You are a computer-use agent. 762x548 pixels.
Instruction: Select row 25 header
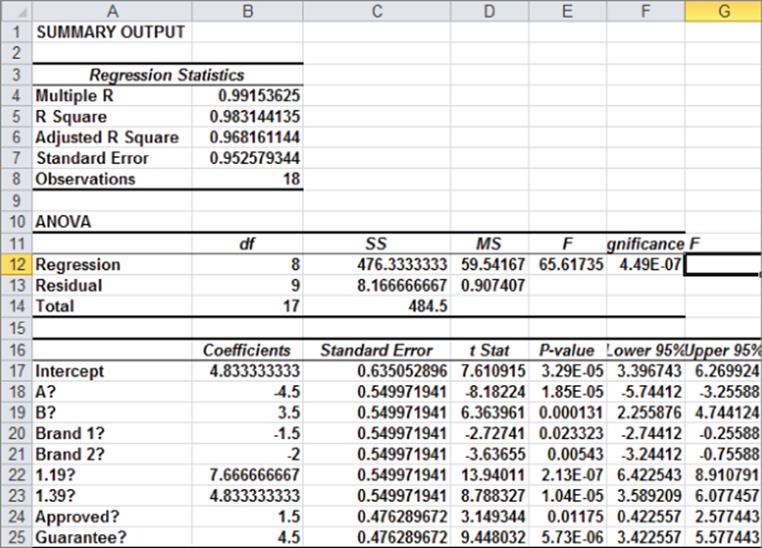[17, 537]
